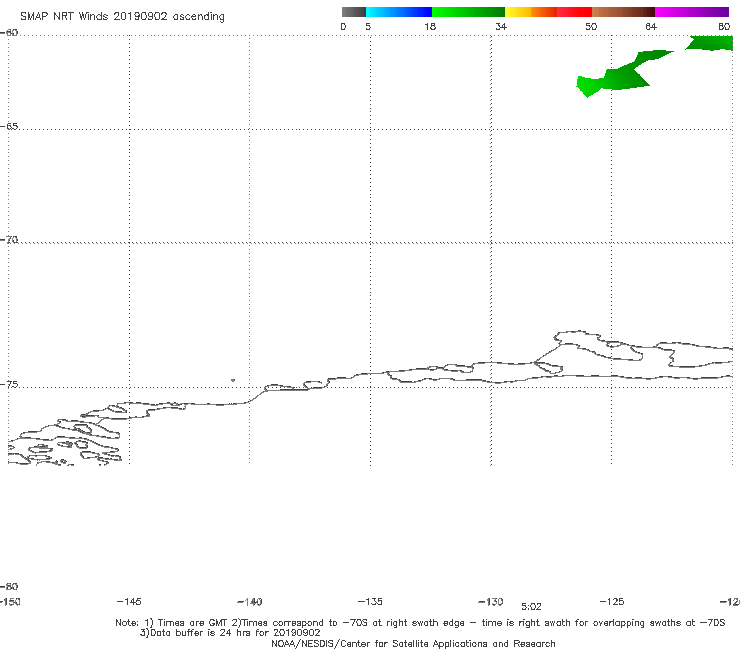740x650 pixels.
Task: Click the dark green wind patch at top-right corner
Action: pos(712,43)
